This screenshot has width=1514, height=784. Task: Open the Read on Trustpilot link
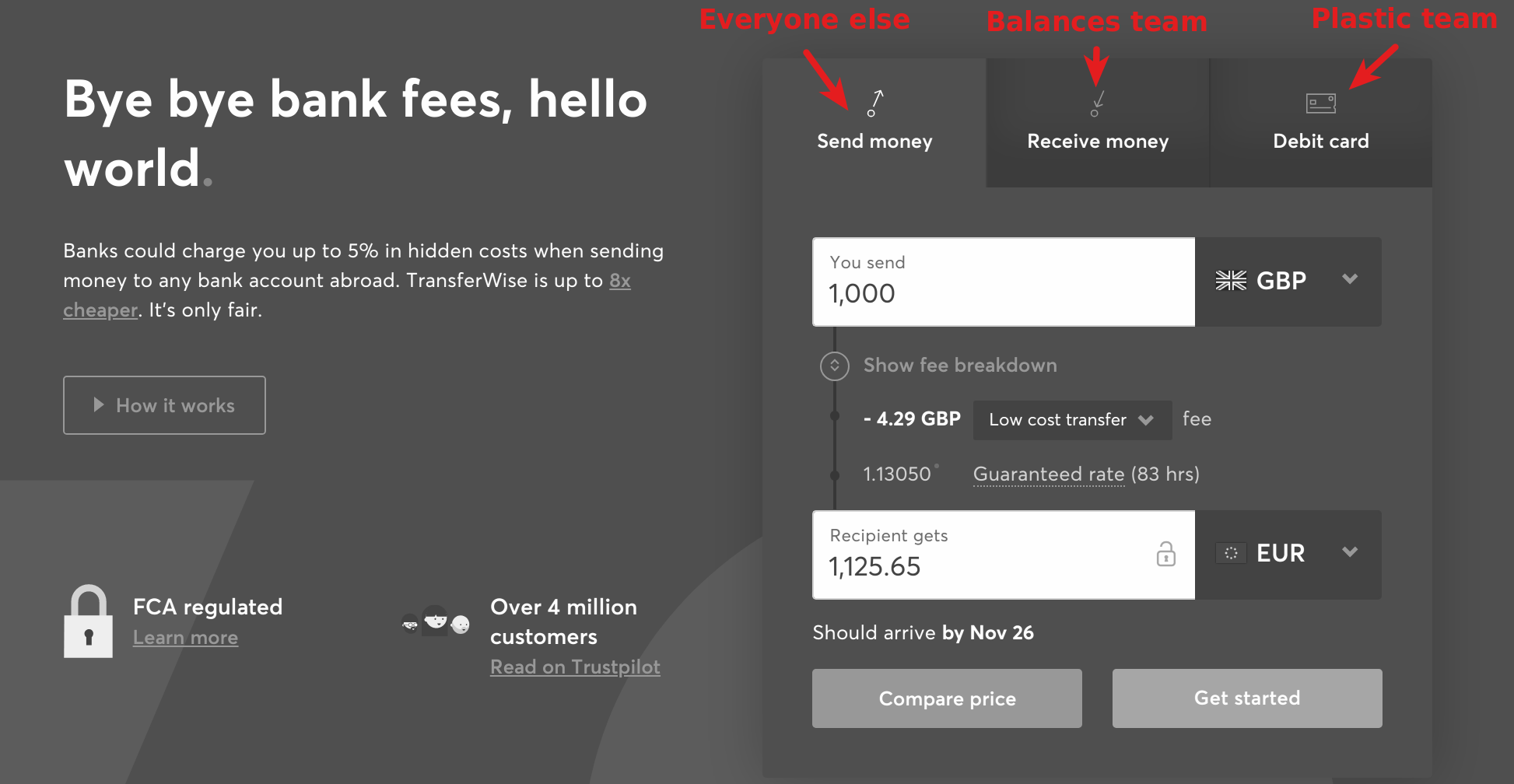[575, 667]
